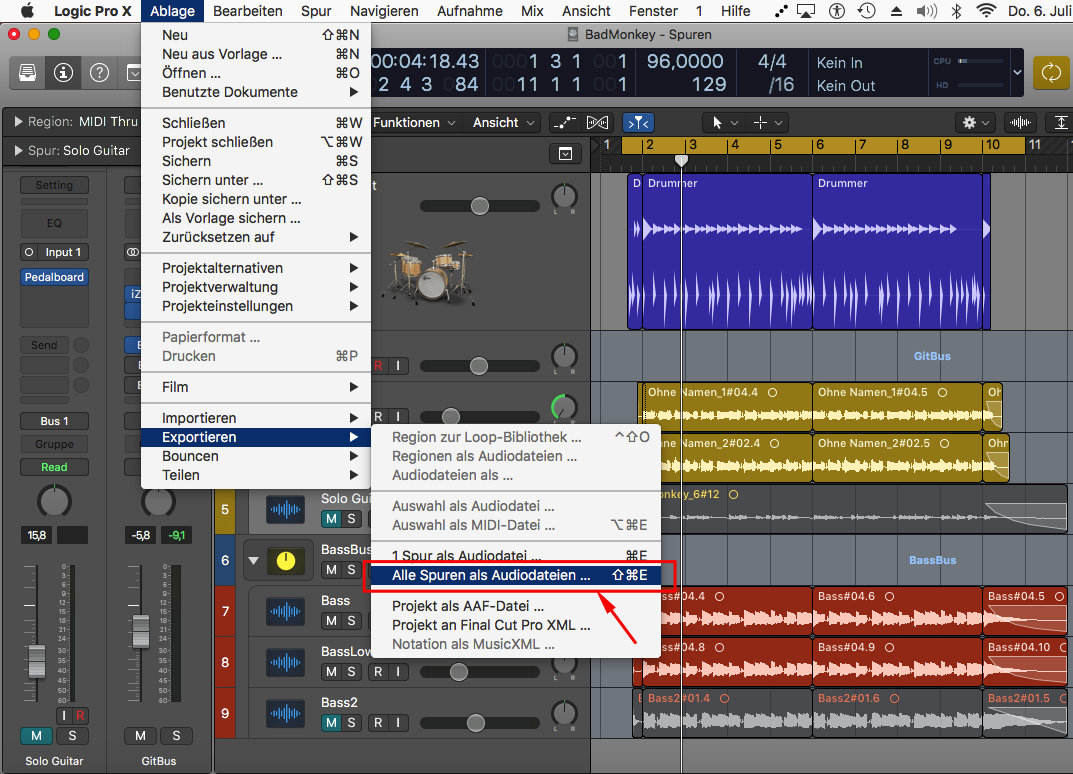Click the Setting button on Solo Guitar strip

point(54,185)
